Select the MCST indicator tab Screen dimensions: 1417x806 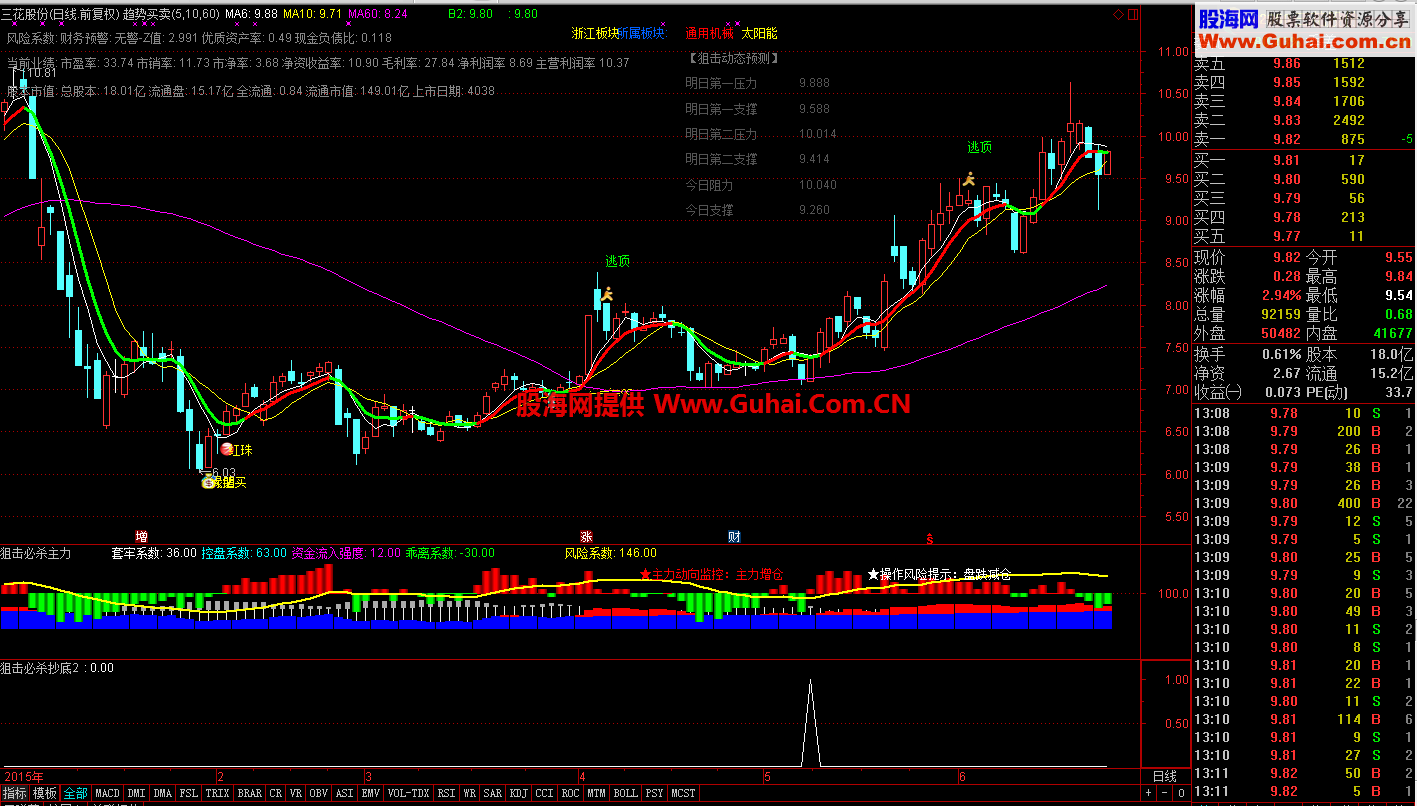(x=683, y=793)
